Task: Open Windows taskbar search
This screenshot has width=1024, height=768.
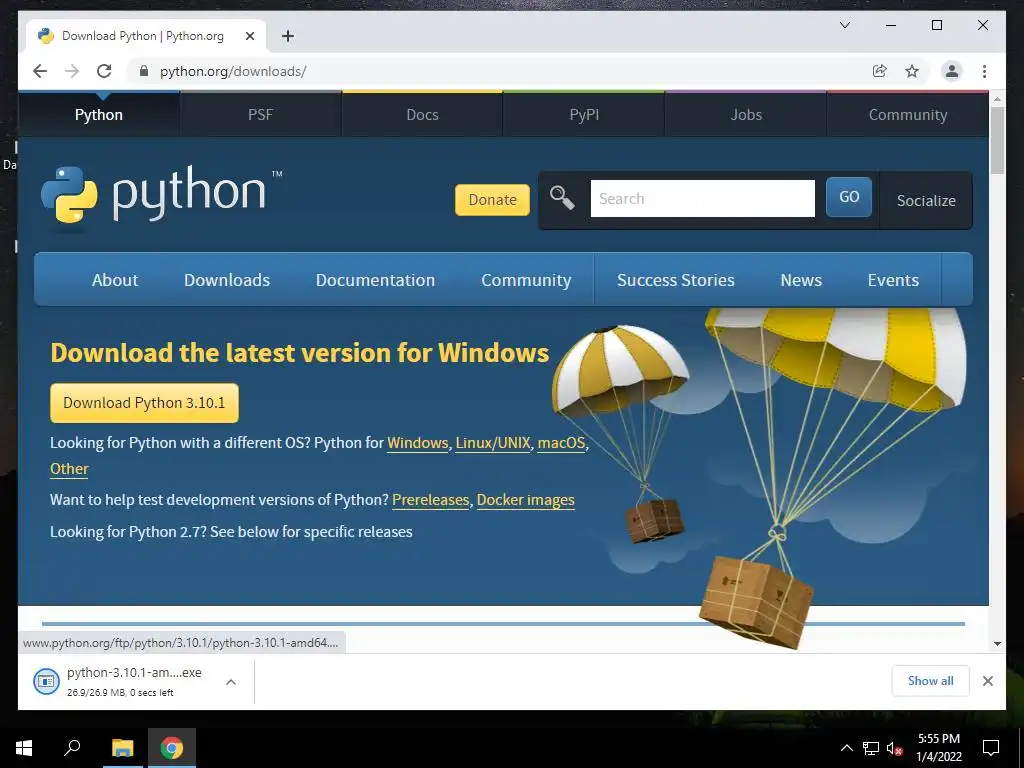Action: (72, 748)
